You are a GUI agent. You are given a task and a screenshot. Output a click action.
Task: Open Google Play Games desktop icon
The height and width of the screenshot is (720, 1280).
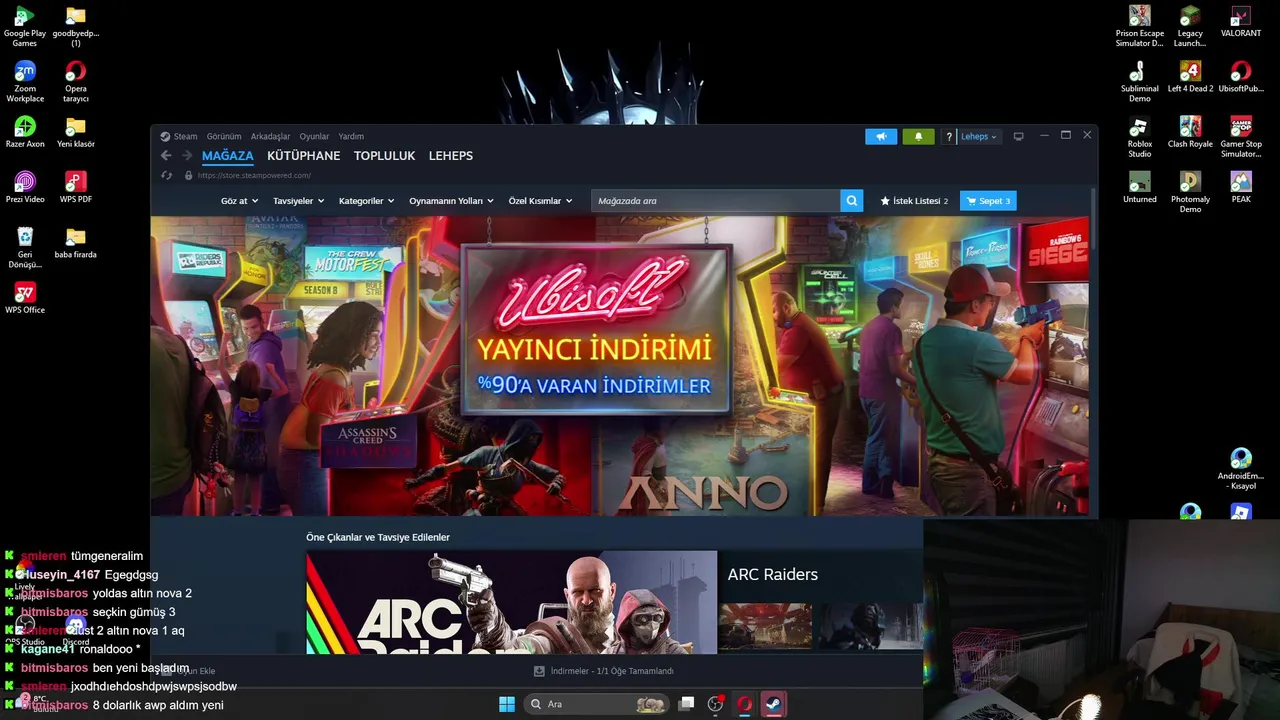point(25,27)
